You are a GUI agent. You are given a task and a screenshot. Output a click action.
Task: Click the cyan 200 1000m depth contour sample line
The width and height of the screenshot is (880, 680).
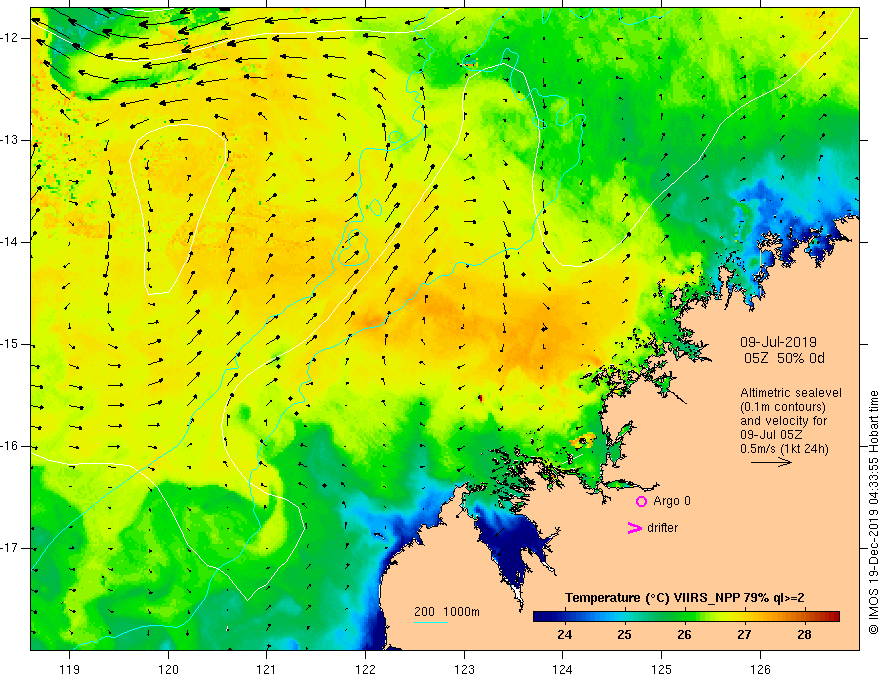tap(430, 622)
